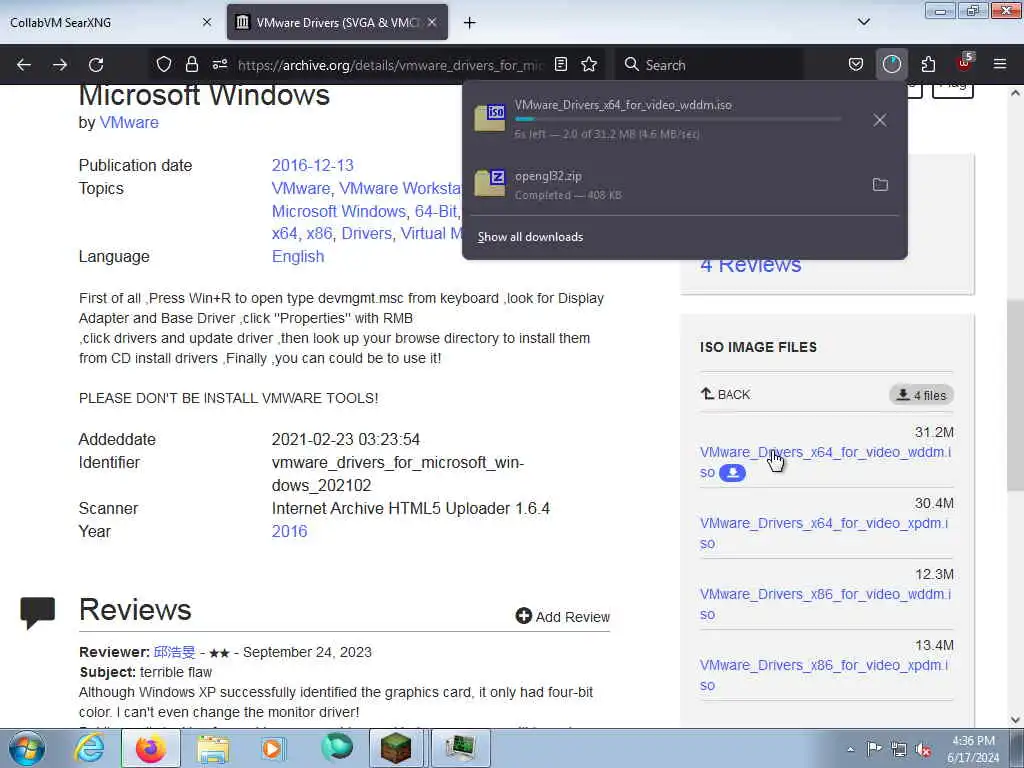Screen dimensions: 1024x768
Task: Launch Internet Explorer from taskbar
Action: 89,748
